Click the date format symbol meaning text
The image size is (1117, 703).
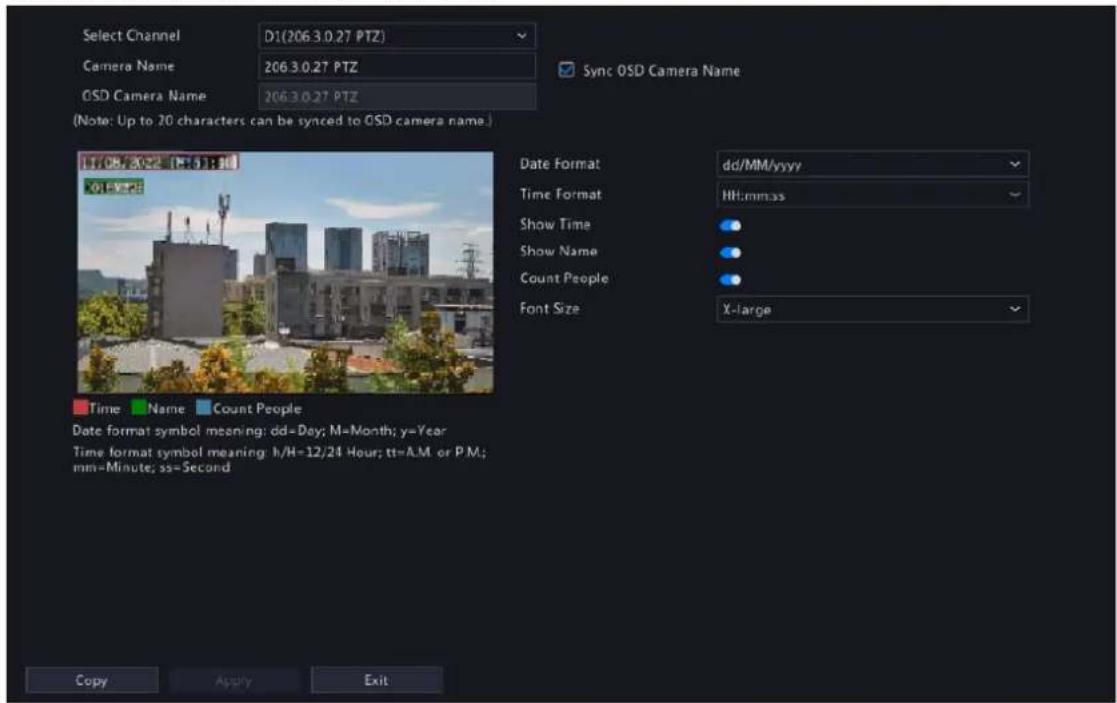coord(259,430)
